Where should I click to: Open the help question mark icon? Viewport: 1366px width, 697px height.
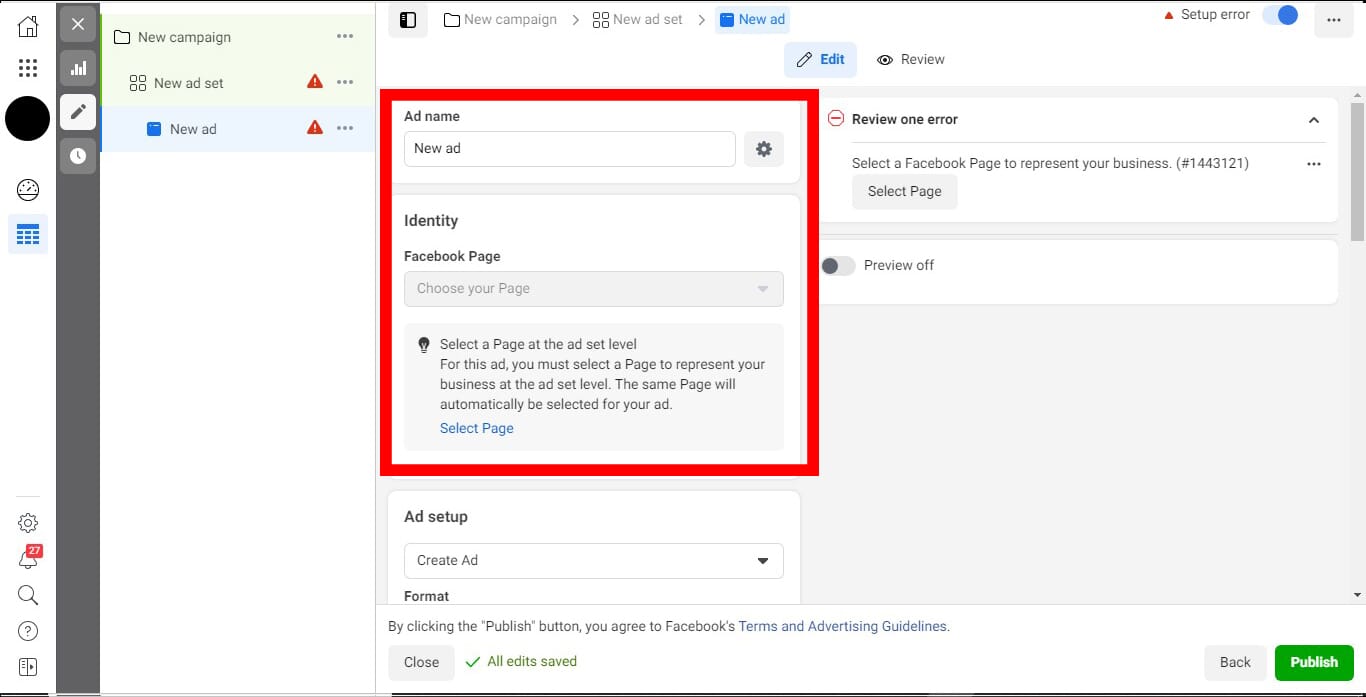[x=28, y=631]
